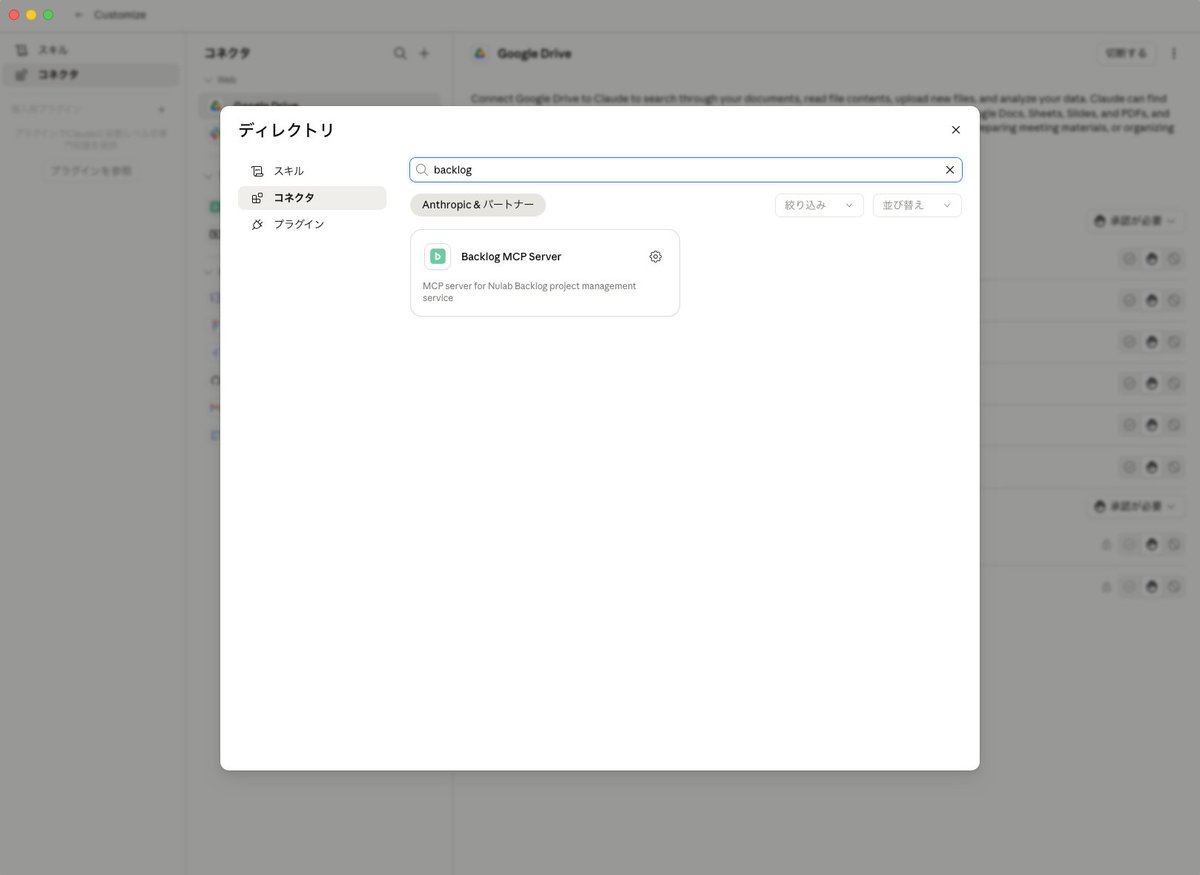Clear the backlog search query
The width and height of the screenshot is (1200, 875).
[x=950, y=170]
